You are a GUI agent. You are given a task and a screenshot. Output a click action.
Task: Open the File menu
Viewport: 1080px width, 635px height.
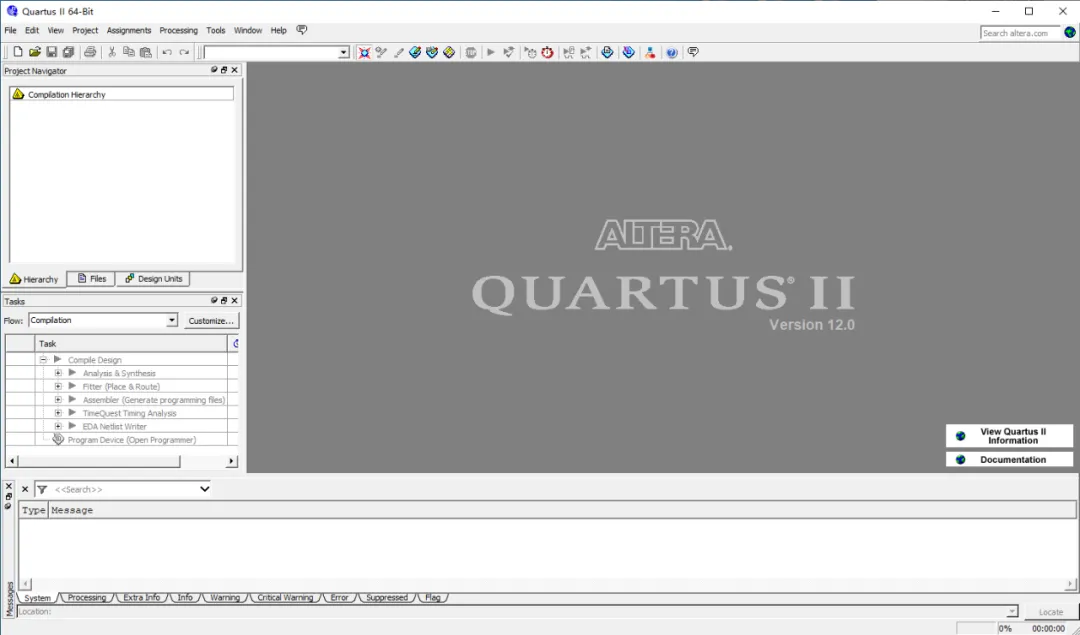[10, 30]
